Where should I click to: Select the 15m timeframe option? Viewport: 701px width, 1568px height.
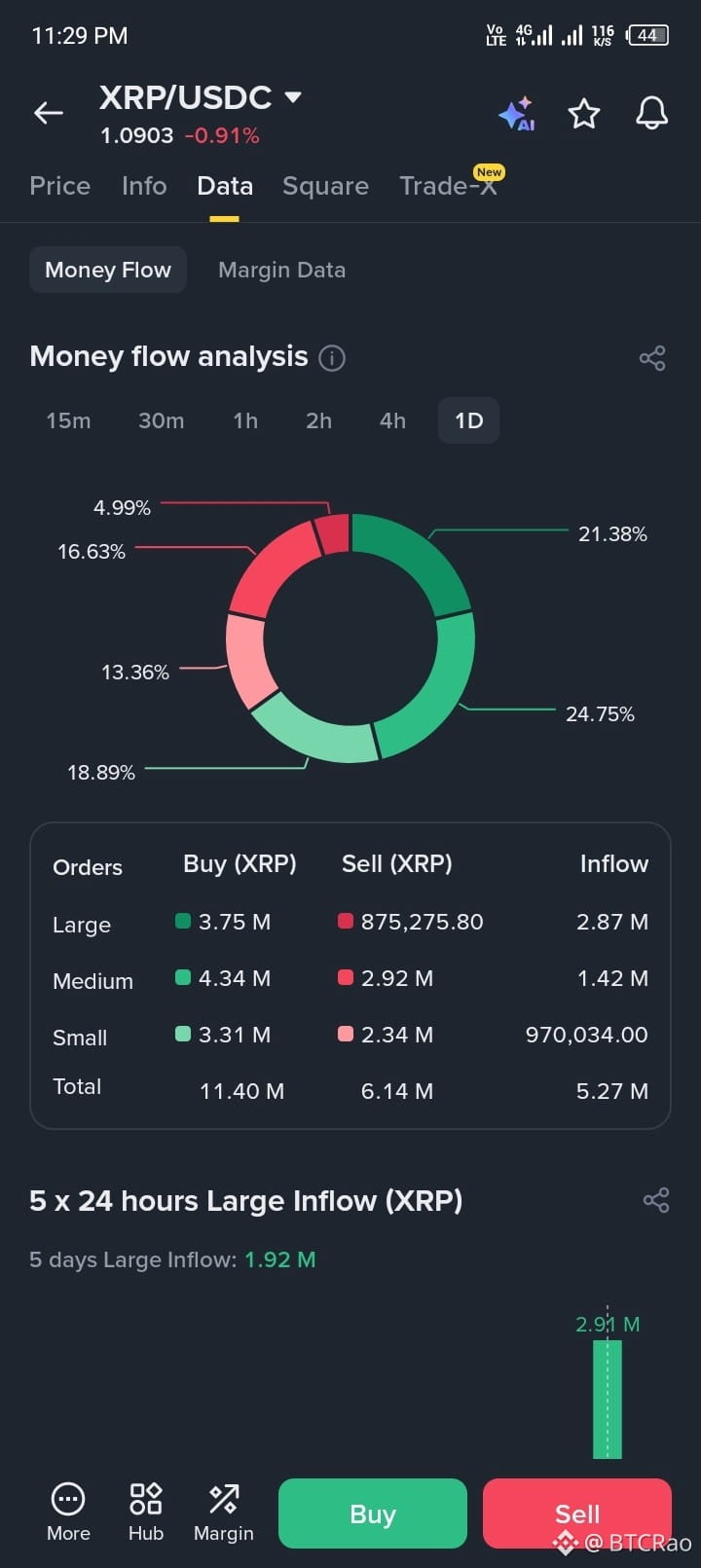pos(68,420)
